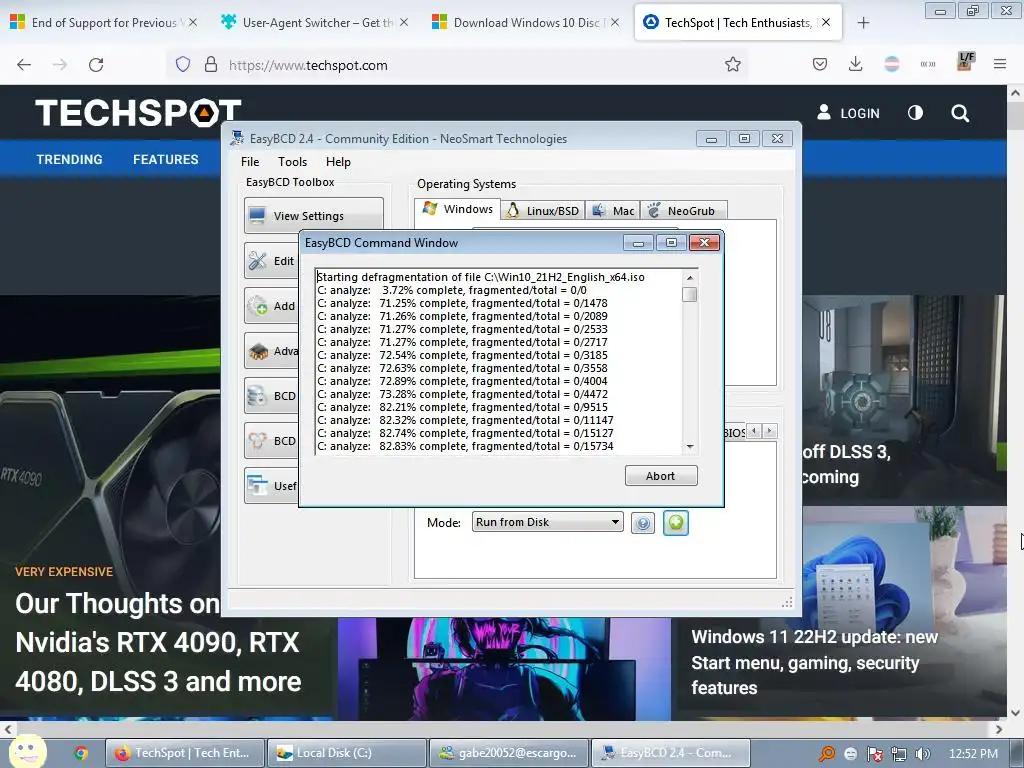Click the TechSpot LOGIN link
This screenshot has width=1024, height=768.
[848, 113]
